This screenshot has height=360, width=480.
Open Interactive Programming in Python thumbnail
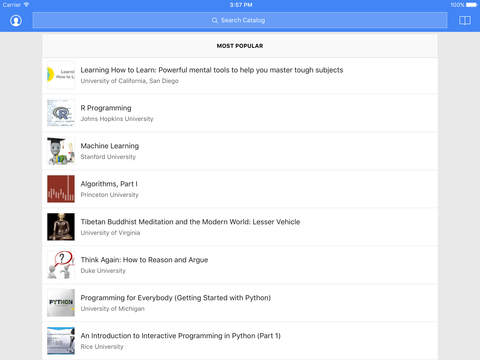[61, 341]
